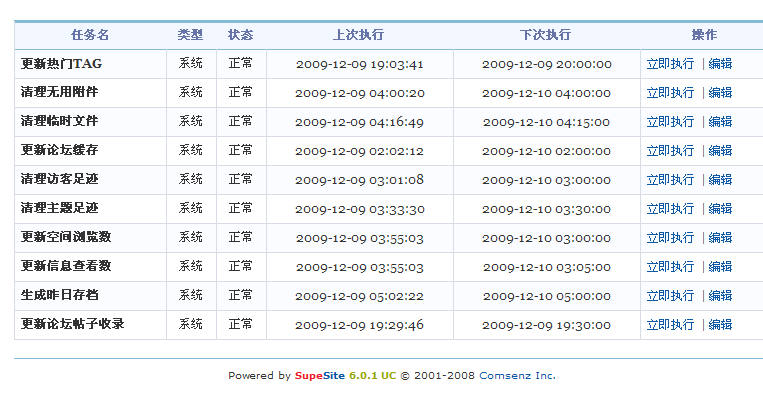
Task: Edit the 生成昨日存档 task
Action: 720,296
